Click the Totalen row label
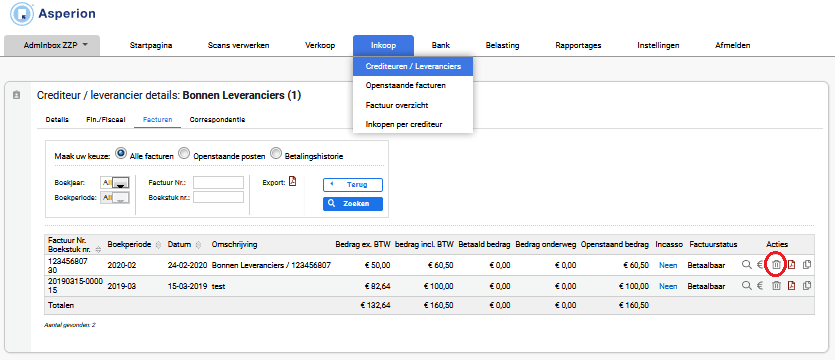This screenshot has width=835, height=360. [x=61, y=306]
